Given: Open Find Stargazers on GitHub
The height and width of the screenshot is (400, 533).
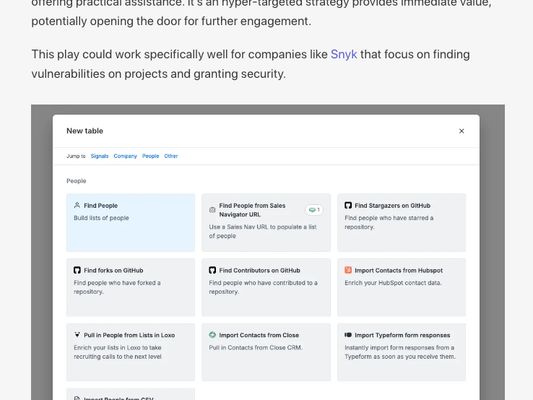Looking at the screenshot, I should (x=401, y=223).
